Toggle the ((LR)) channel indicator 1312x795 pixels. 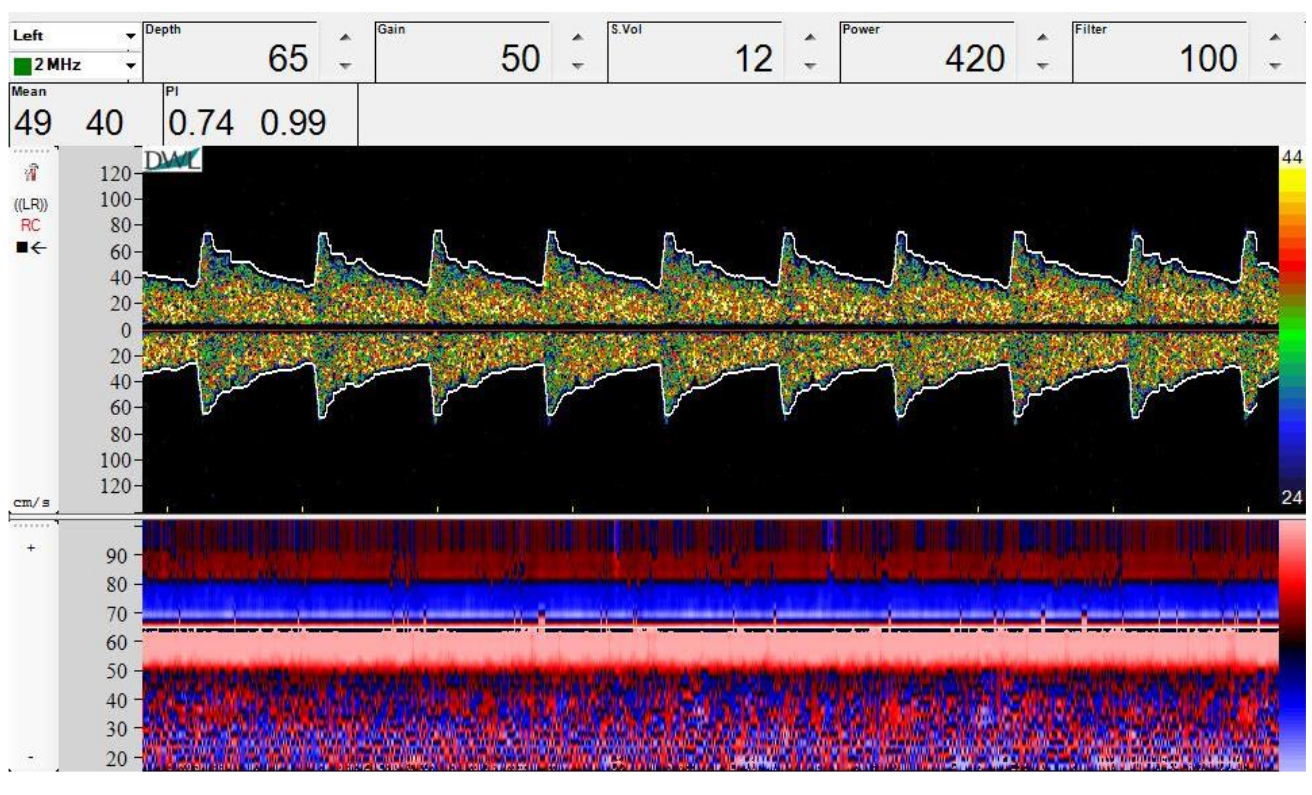[30, 205]
